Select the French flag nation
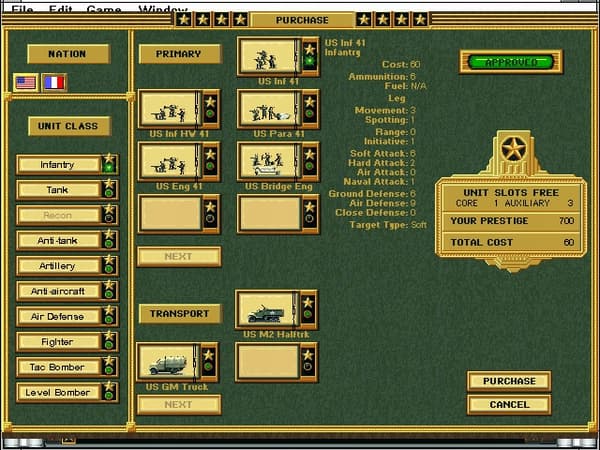Viewport: 600px width, 450px height. click(54, 83)
